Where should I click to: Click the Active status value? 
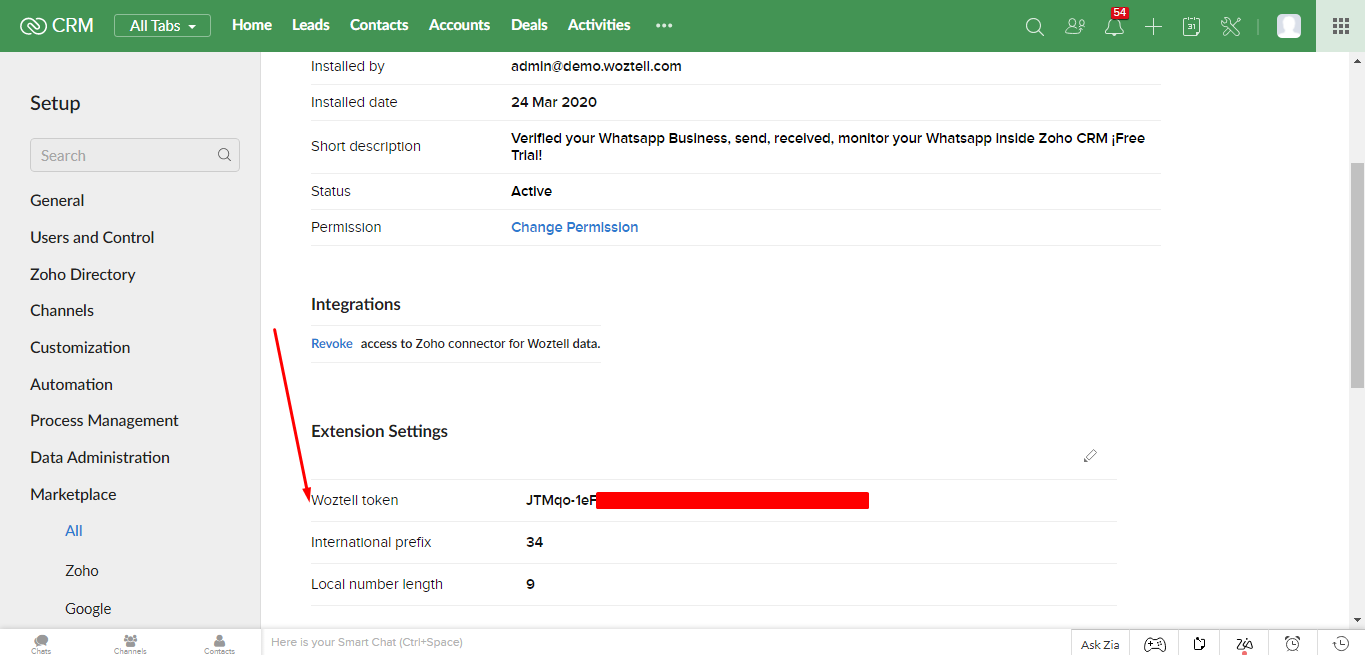[x=531, y=191]
